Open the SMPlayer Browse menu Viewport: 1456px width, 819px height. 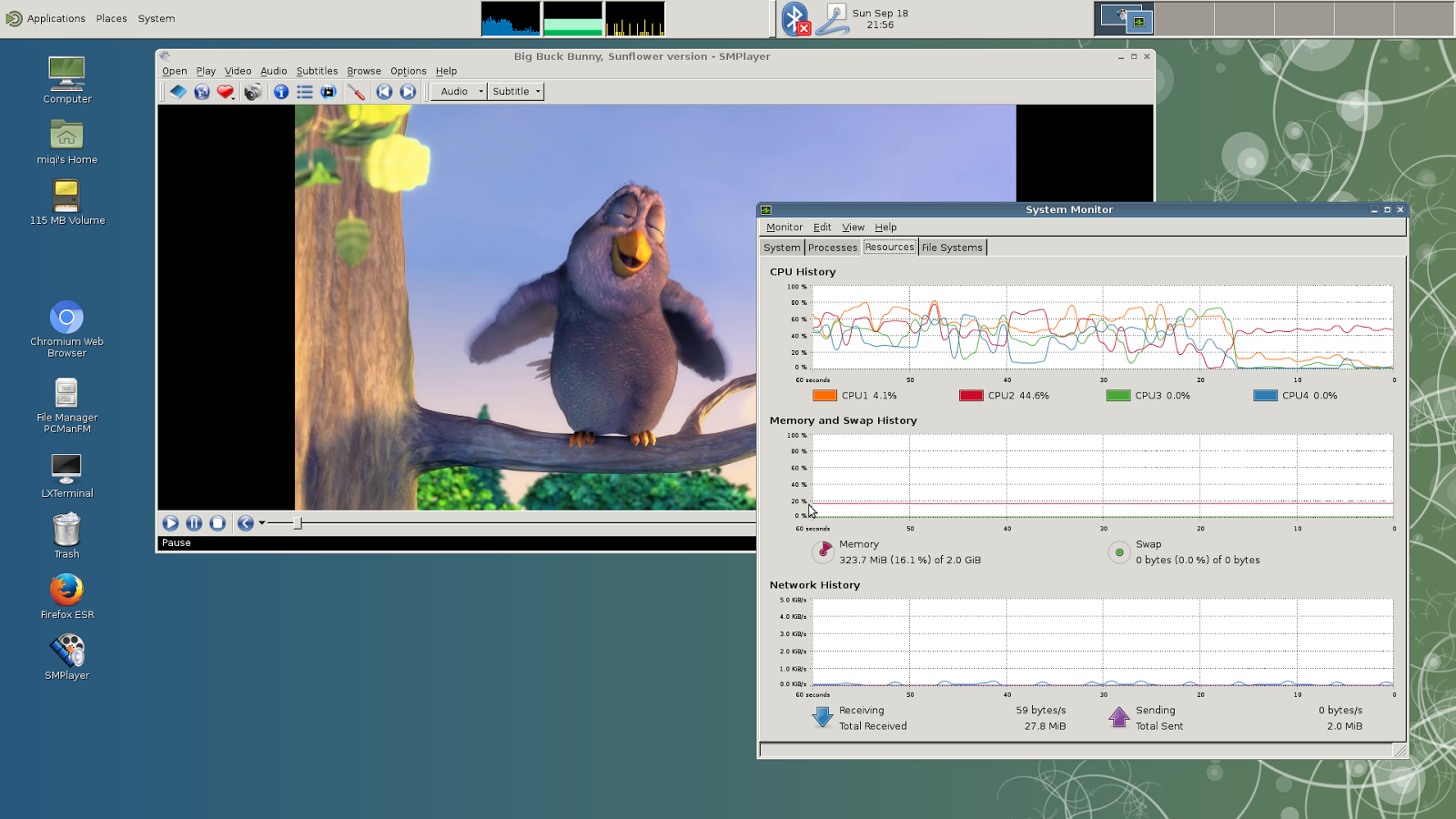point(364,71)
